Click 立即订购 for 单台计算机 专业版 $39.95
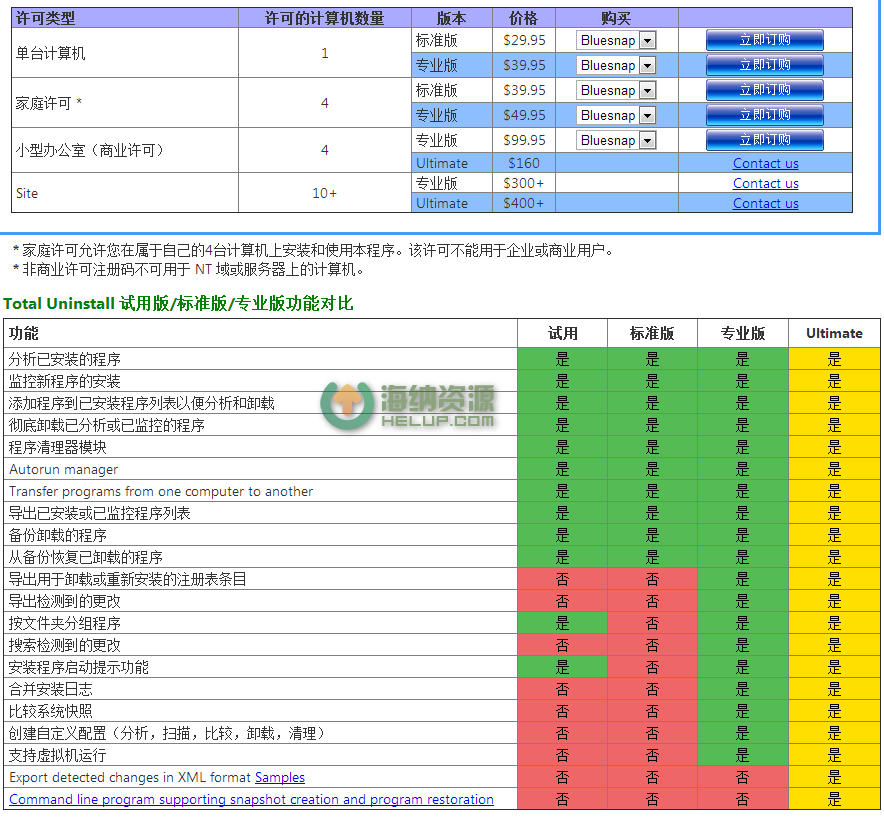 (764, 65)
